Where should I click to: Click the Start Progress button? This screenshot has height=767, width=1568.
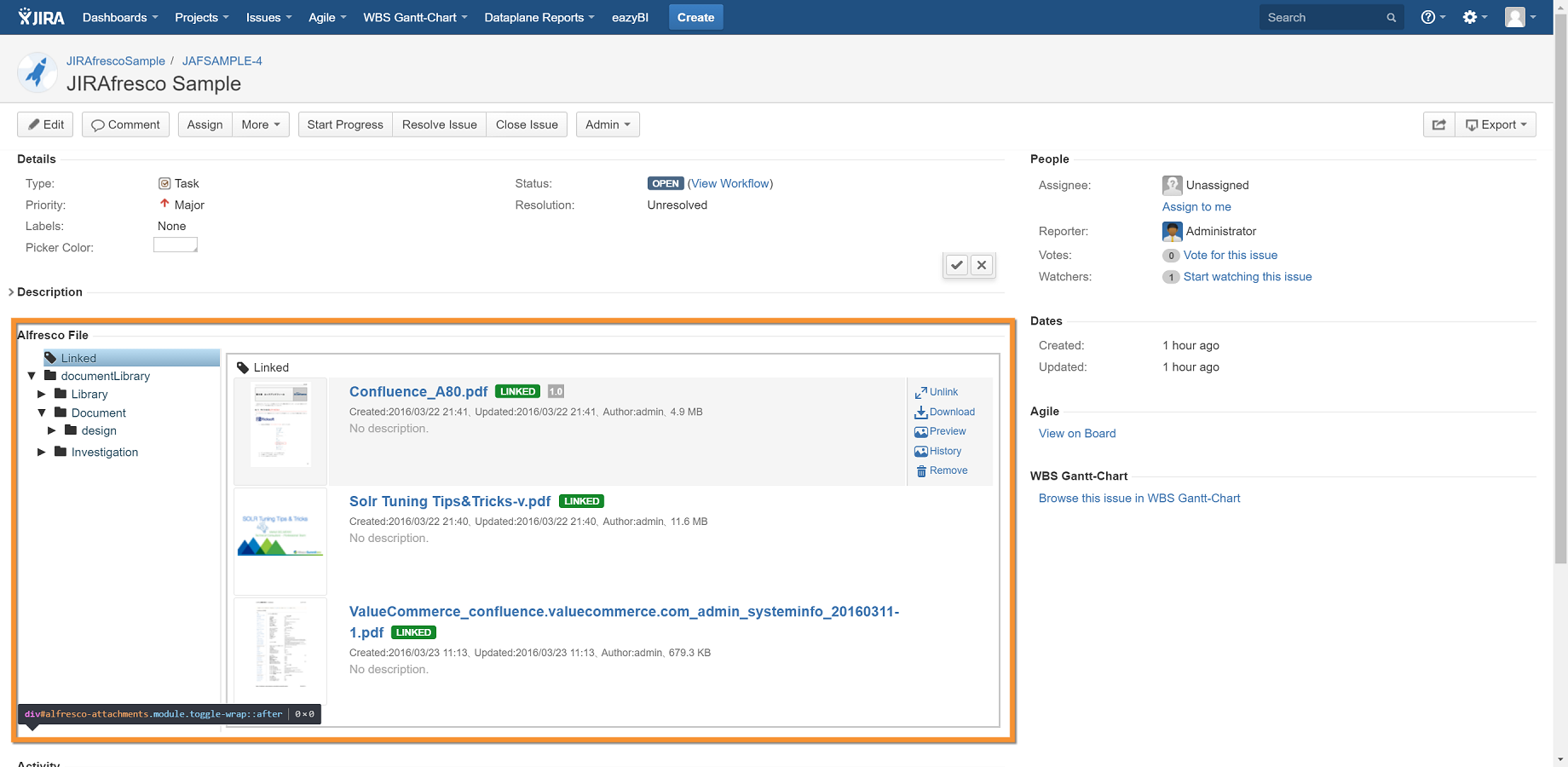tap(345, 124)
